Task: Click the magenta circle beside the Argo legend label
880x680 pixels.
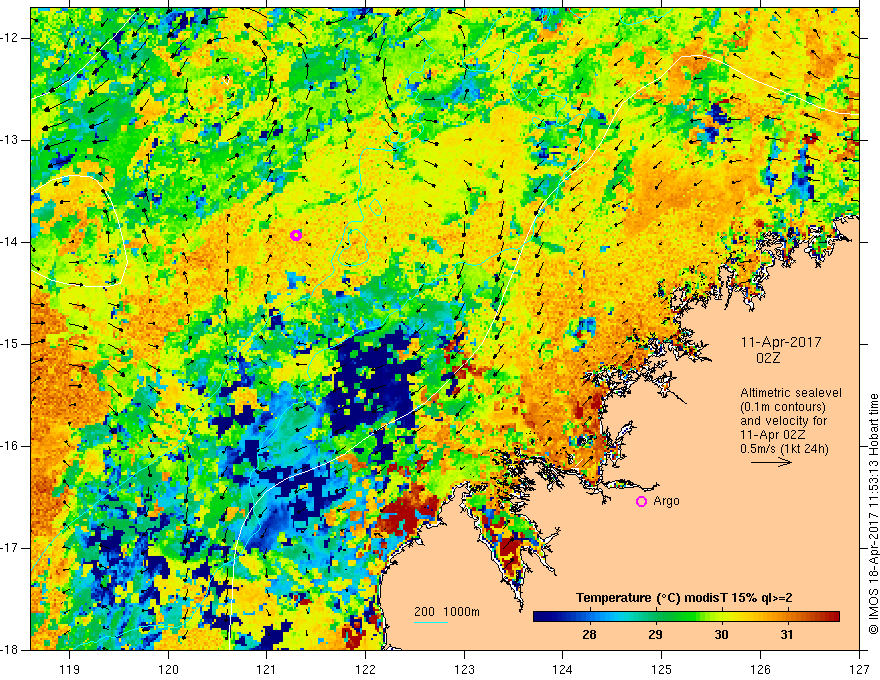Action: pyautogui.click(x=641, y=501)
